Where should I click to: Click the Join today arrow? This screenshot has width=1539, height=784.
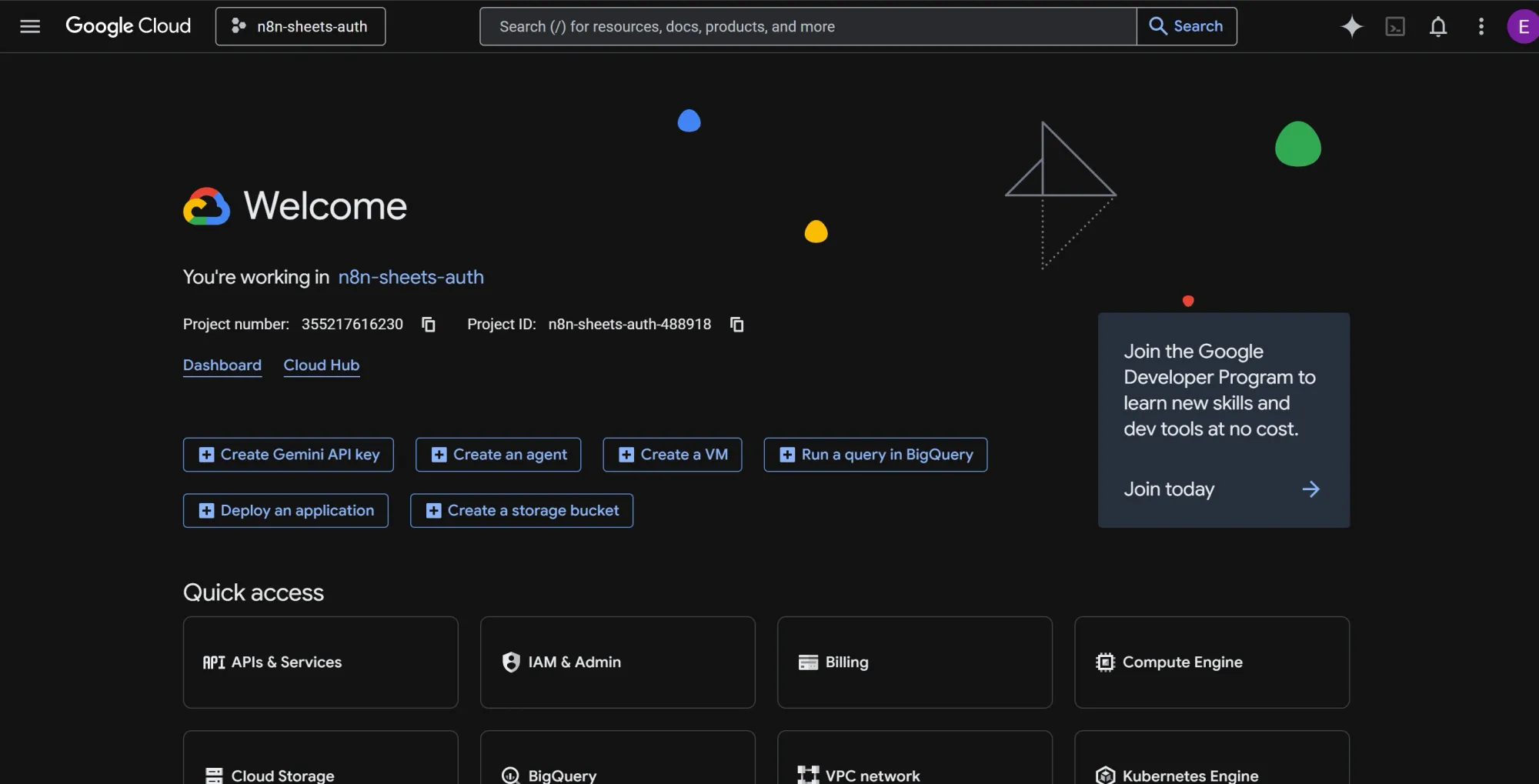[x=1311, y=489]
